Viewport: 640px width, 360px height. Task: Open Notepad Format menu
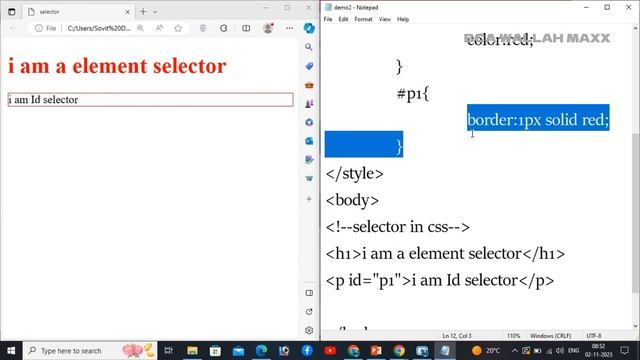click(363, 19)
